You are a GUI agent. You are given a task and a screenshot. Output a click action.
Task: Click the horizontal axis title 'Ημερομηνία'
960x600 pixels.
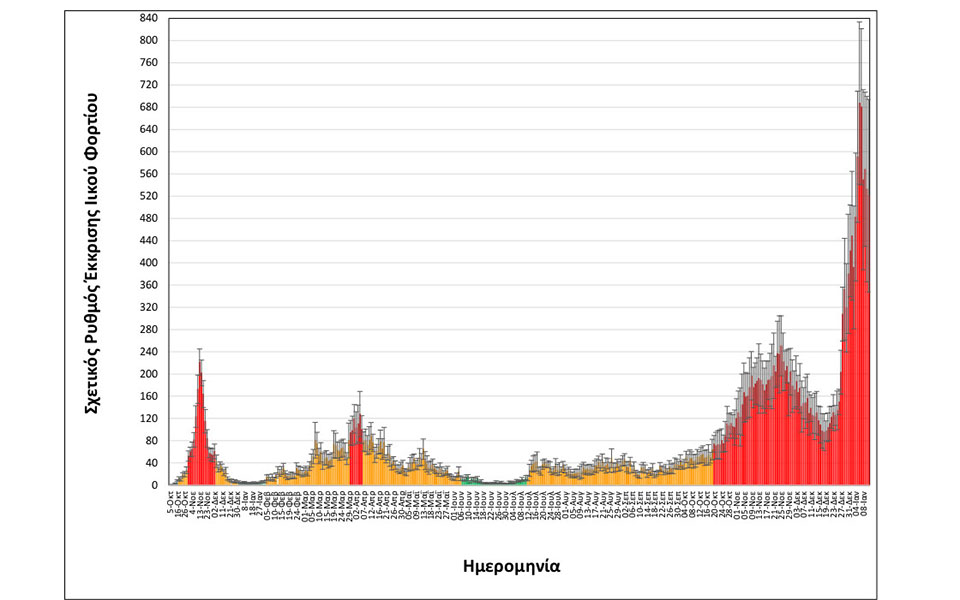(511, 565)
